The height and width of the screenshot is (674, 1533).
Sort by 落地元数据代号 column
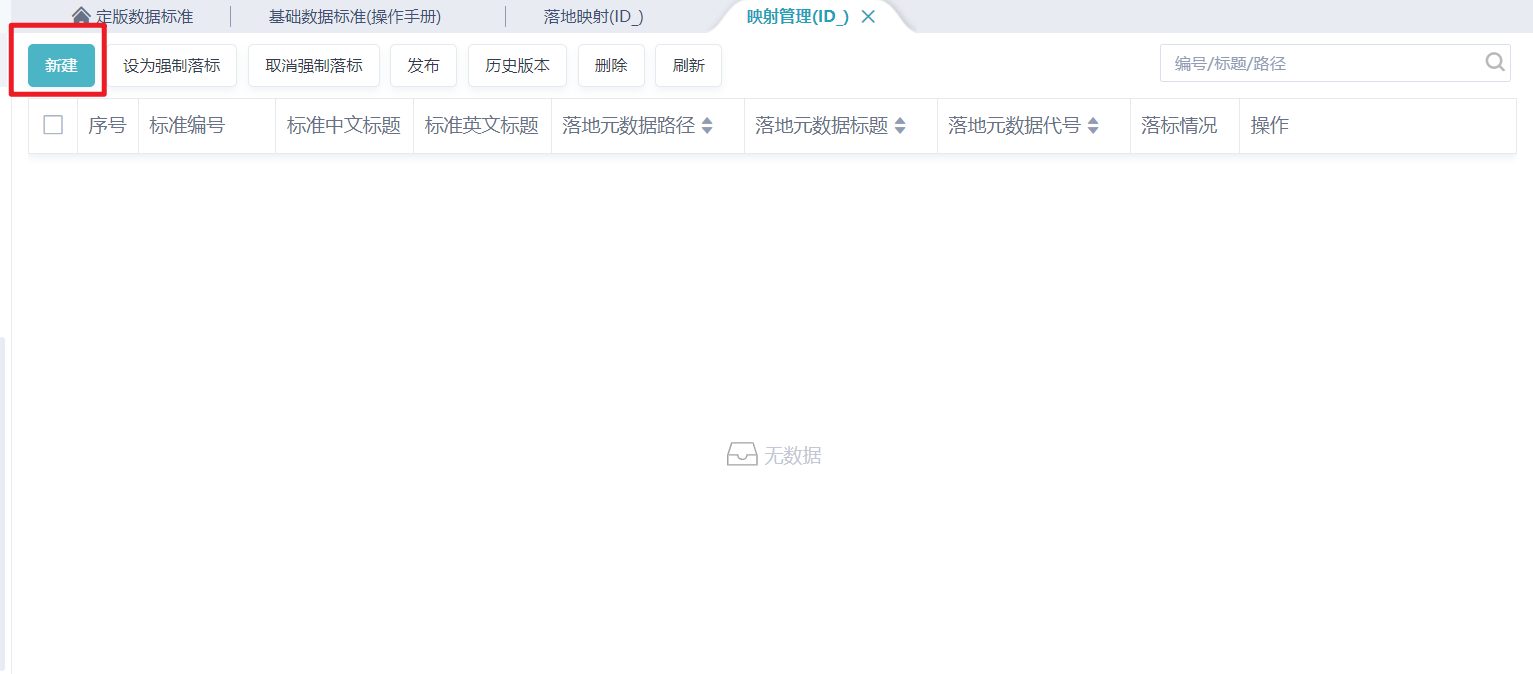(1092, 125)
